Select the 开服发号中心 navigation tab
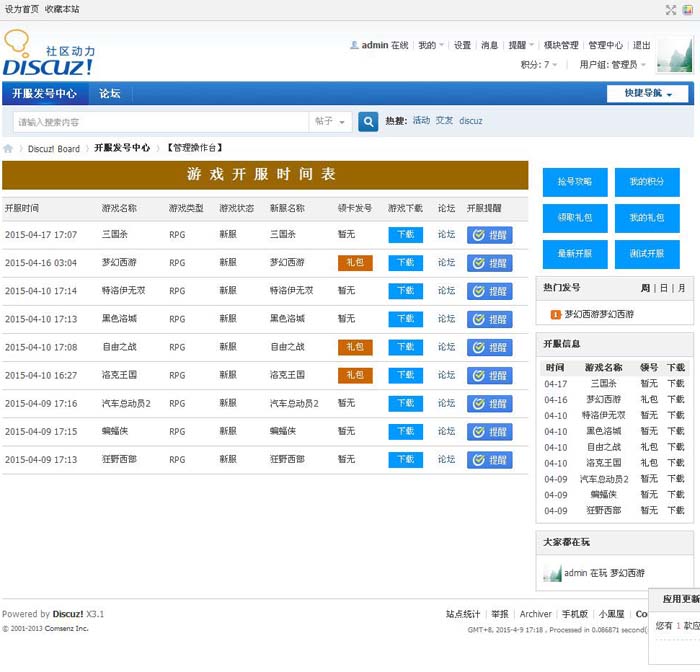This screenshot has width=700, height=672. click(44, 94)
